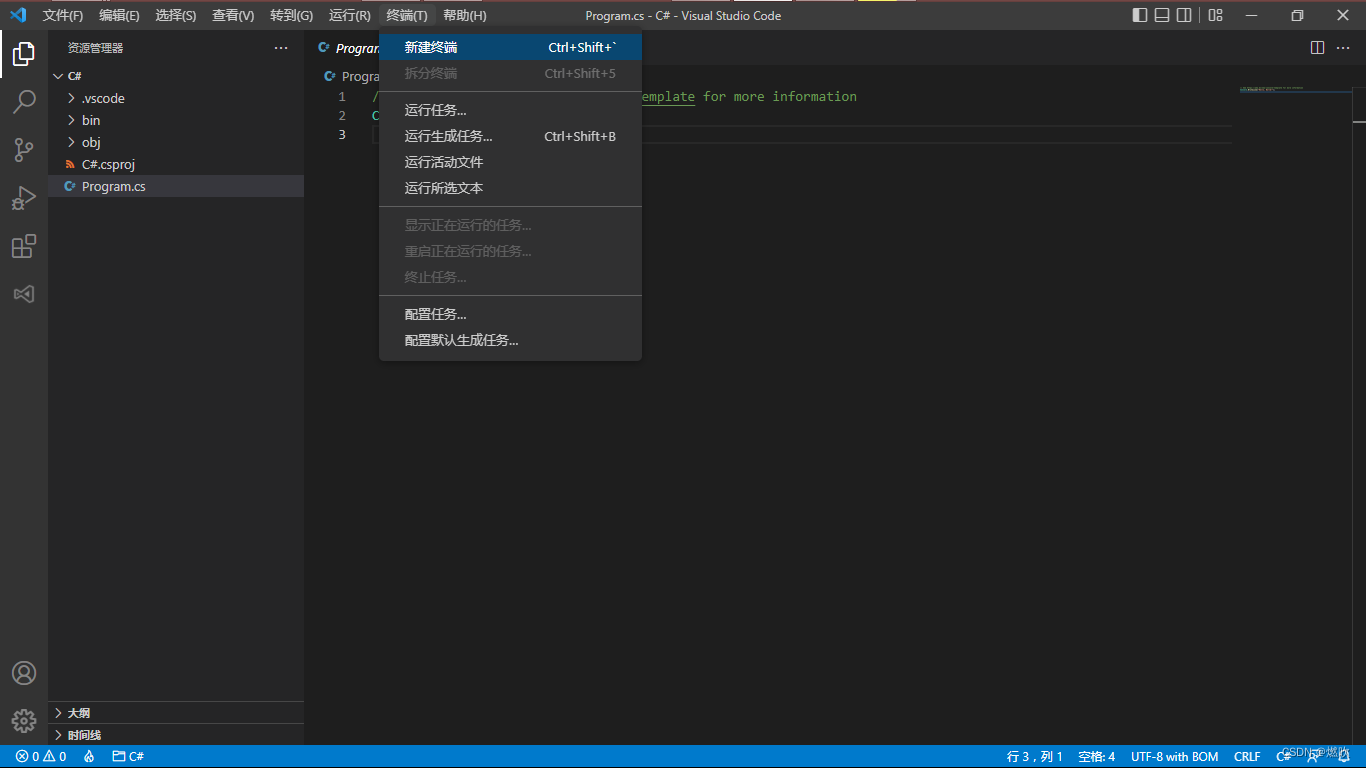The height and width of the screenshot is (768, 1366).
Task: Click the 资源管理器 explorer header
Action: click(96, 48)
